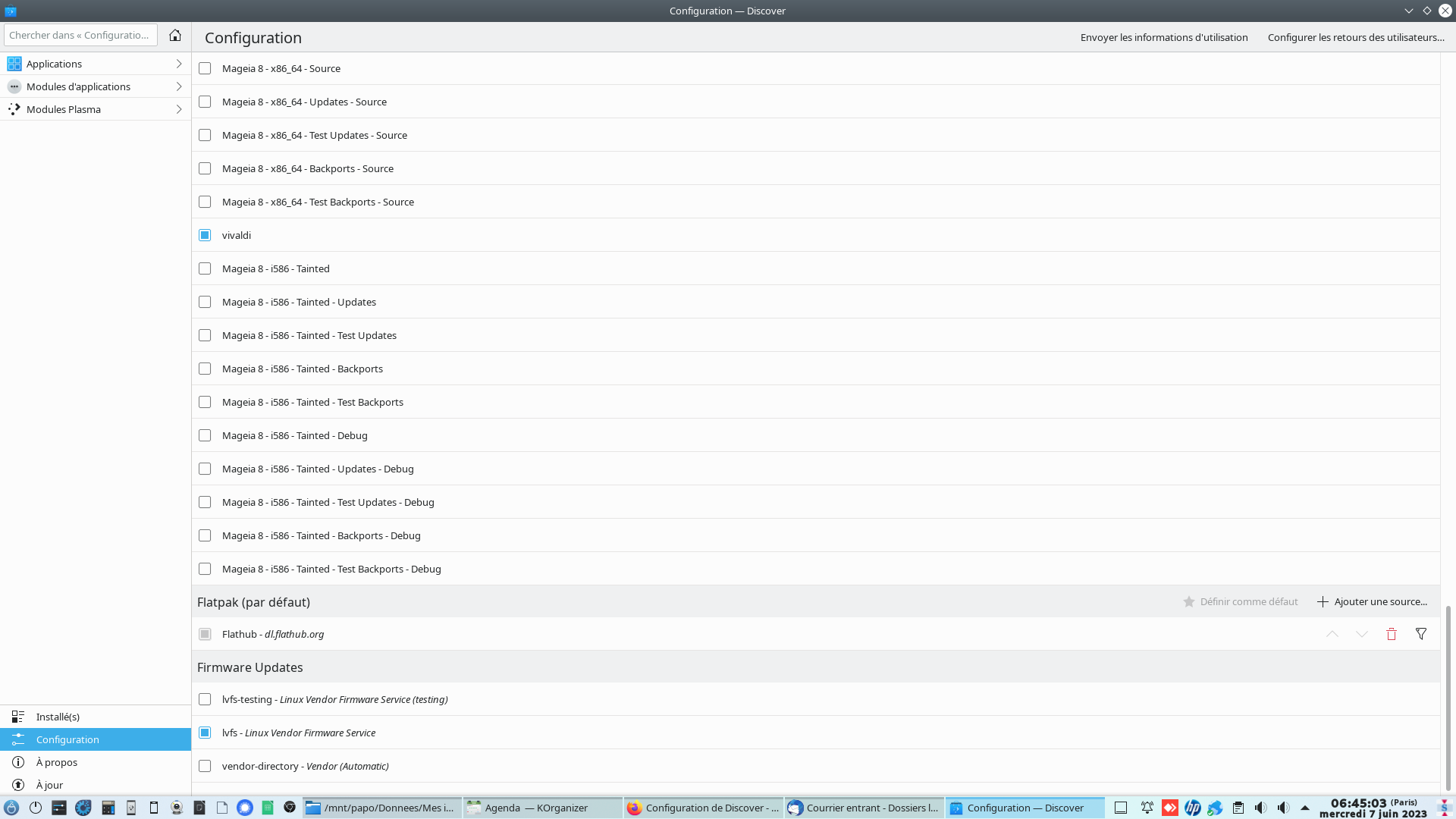
Task: Open the Mageia Control Center gear icon
Action: click(x=83, y=808)
